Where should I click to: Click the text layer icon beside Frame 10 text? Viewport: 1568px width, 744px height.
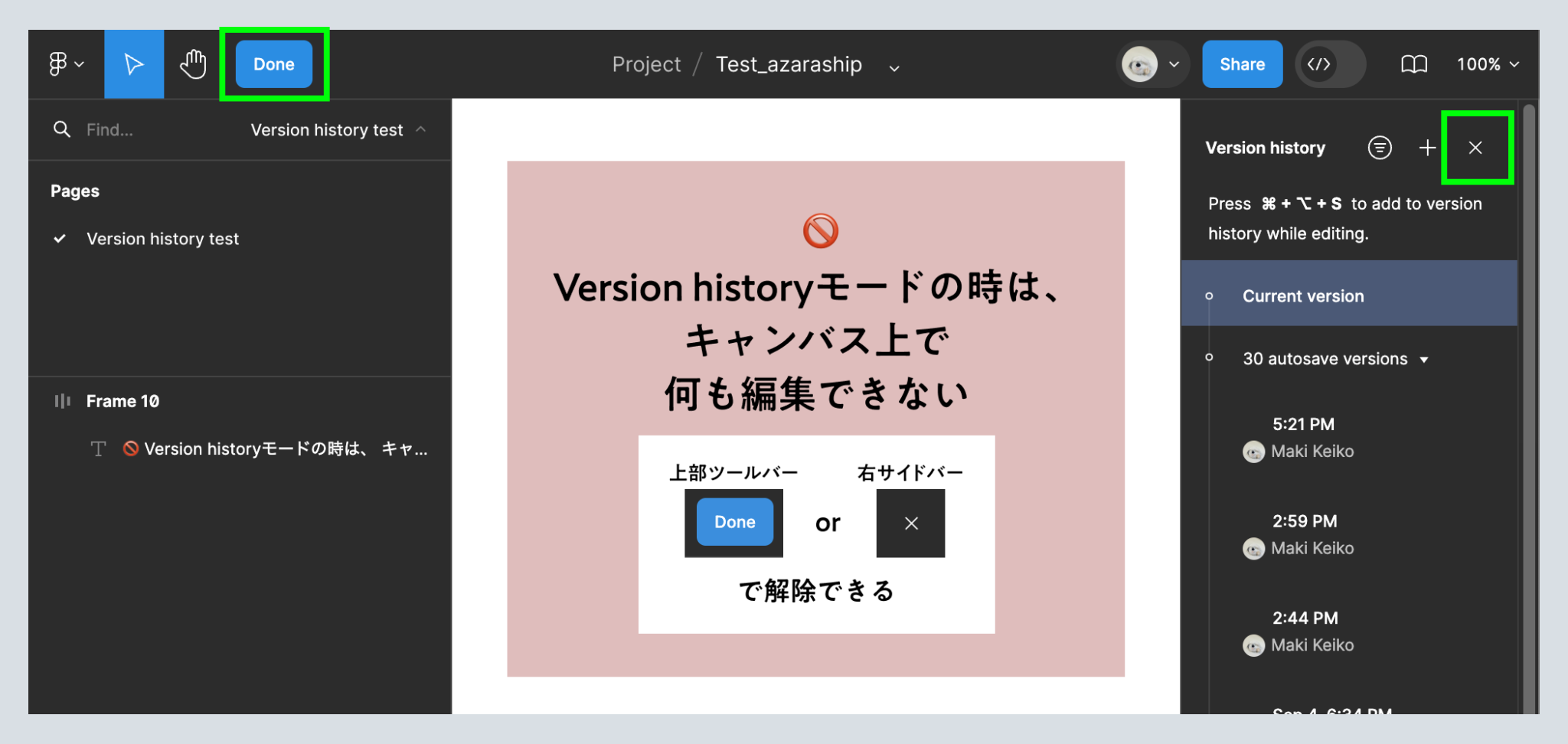coord(98,449)
